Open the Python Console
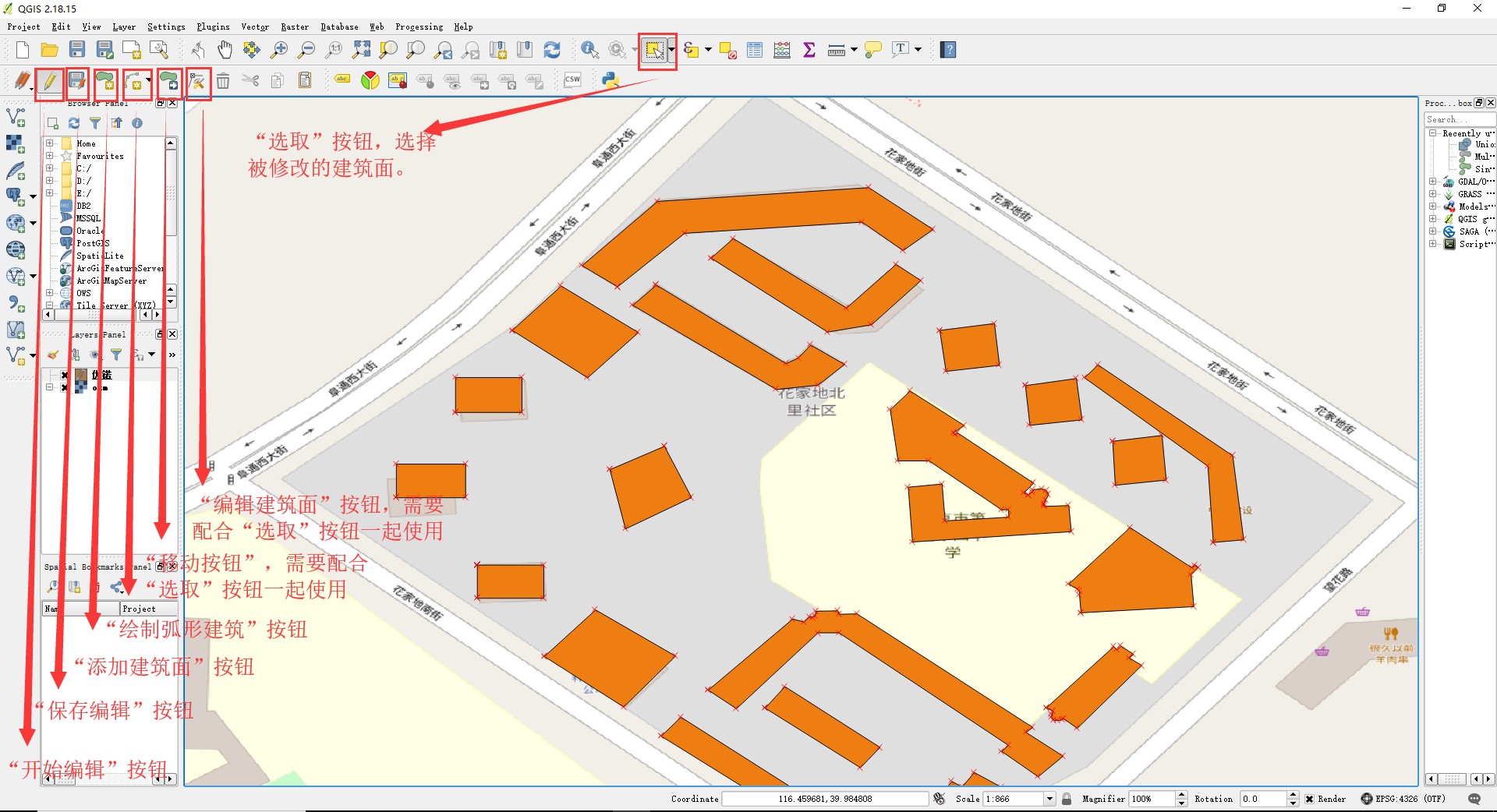This screenshot has width=1497, height=812. point(611,79)
